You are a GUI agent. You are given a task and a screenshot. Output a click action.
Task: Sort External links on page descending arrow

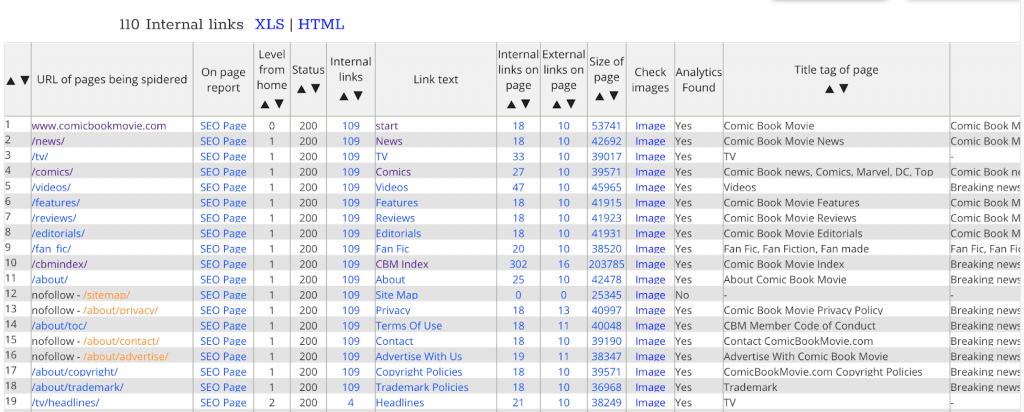(571, 104)
